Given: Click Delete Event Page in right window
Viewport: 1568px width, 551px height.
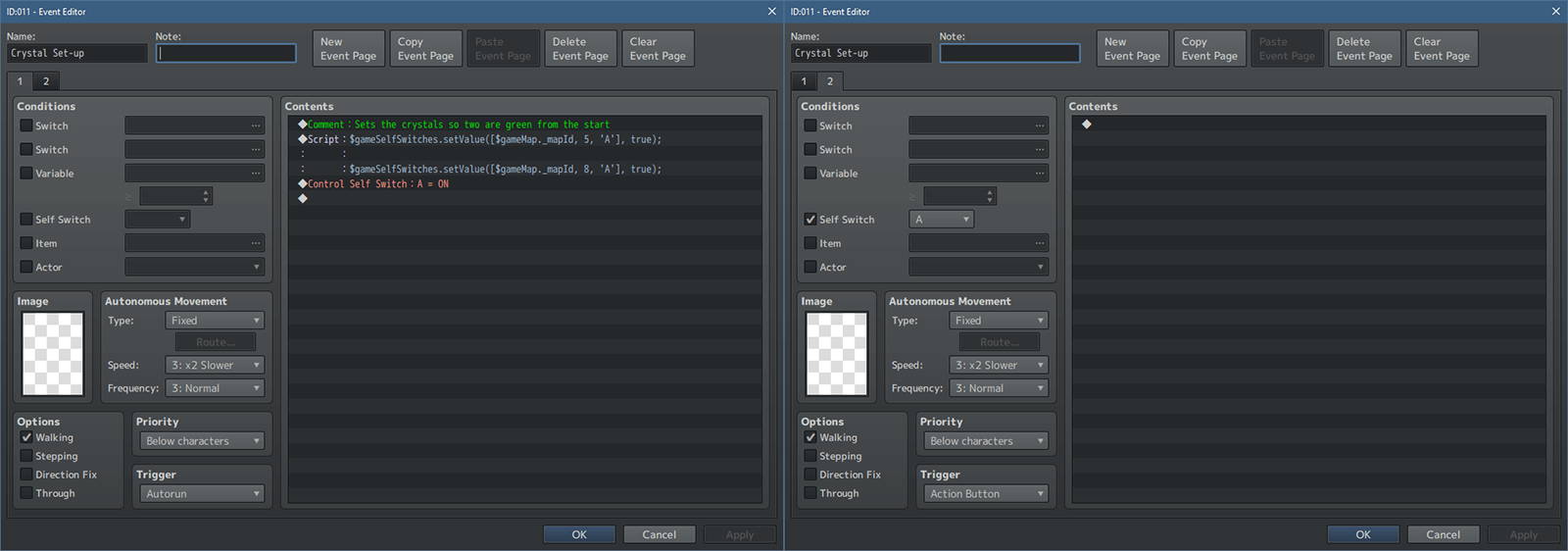Looking at the screenshot, I should point(1364,49).
